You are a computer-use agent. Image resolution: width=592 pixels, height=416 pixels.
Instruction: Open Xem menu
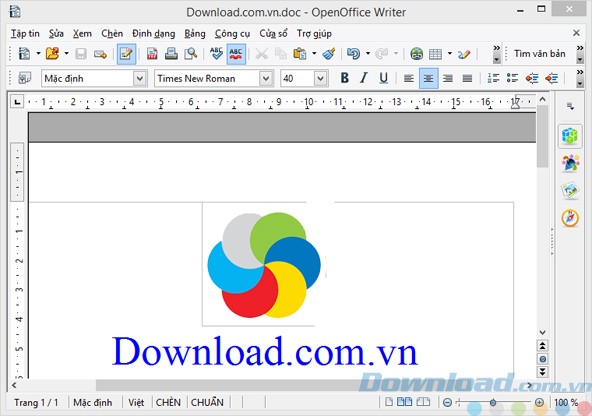click(x=82, y=34)
